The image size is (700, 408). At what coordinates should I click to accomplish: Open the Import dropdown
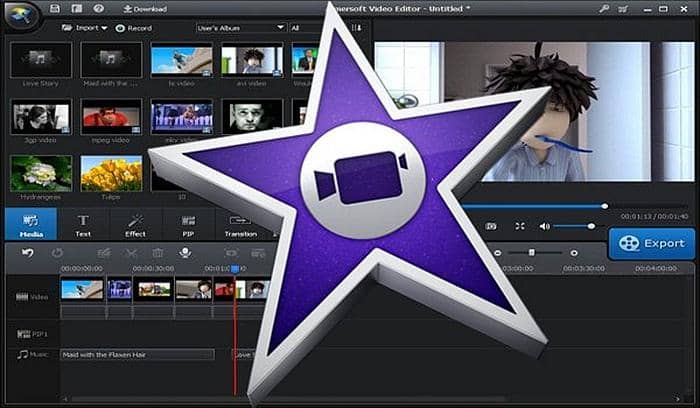[85, 28]
